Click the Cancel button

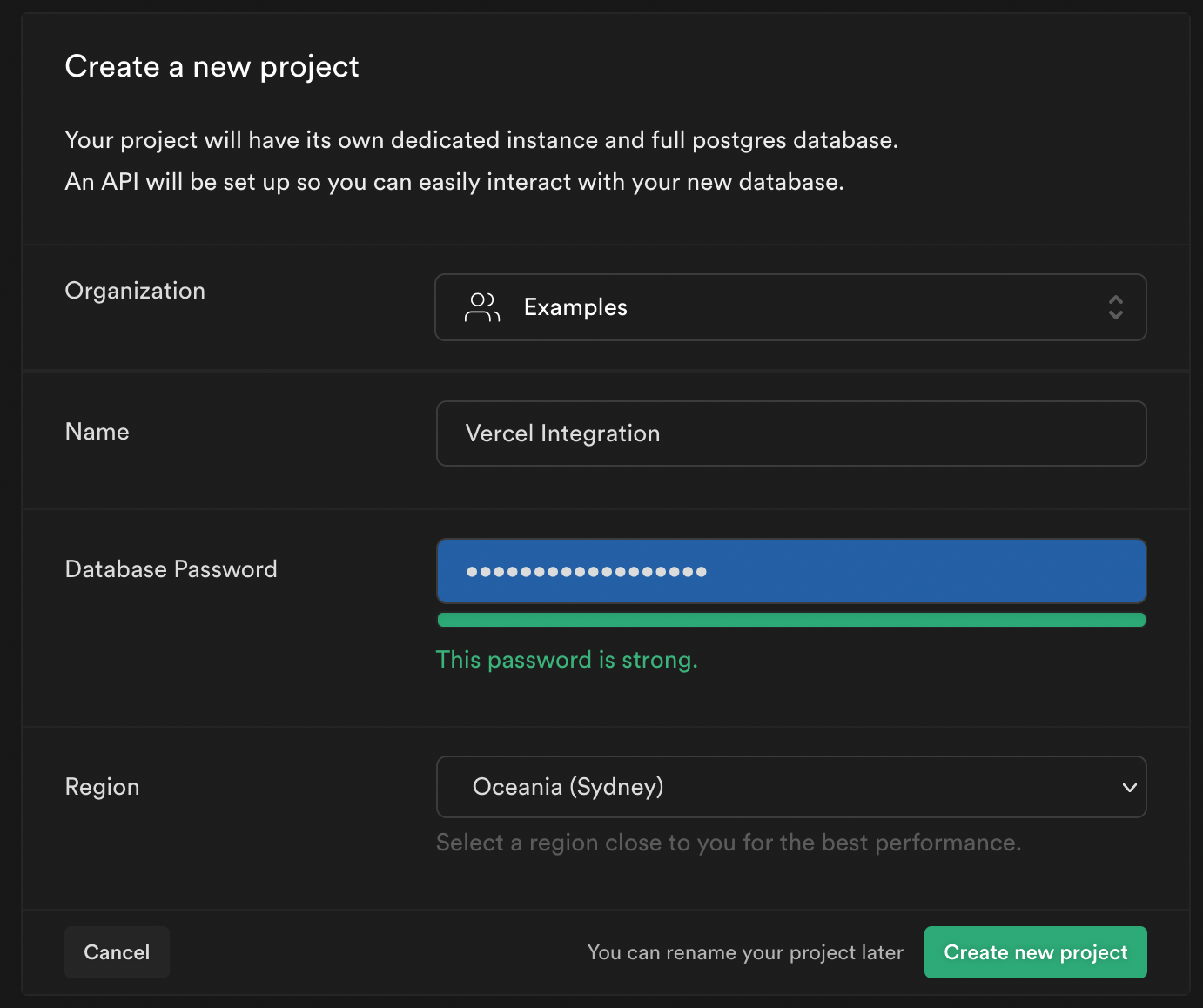[117, 952]
